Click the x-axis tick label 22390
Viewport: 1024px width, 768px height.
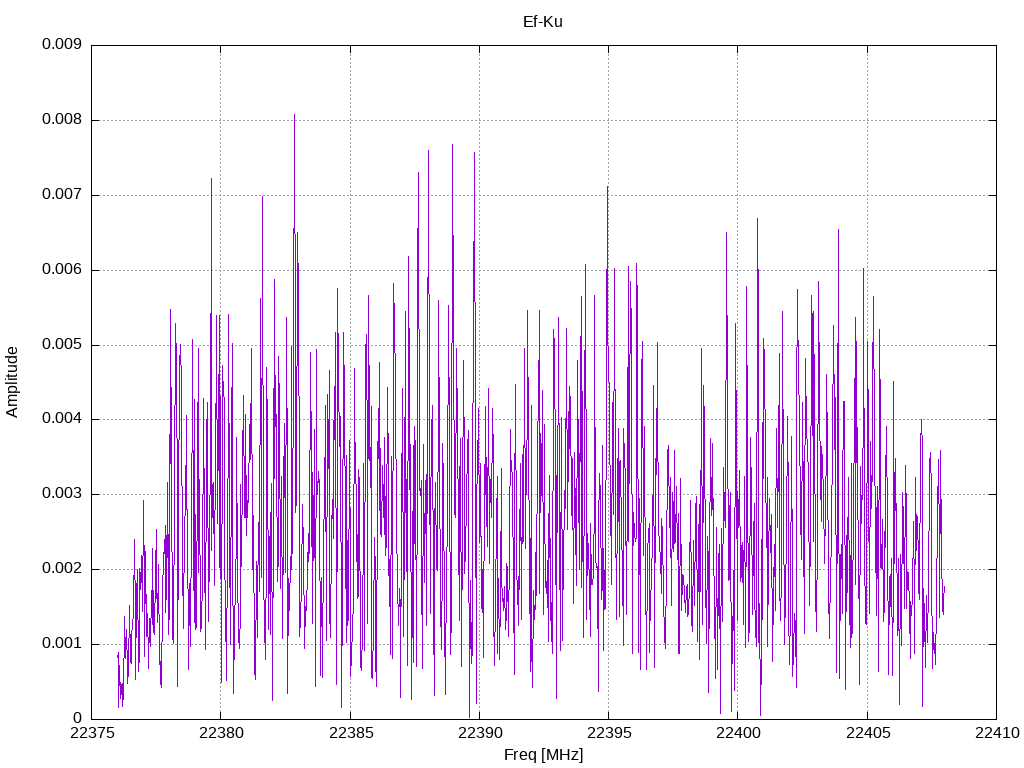click(480, 733)
